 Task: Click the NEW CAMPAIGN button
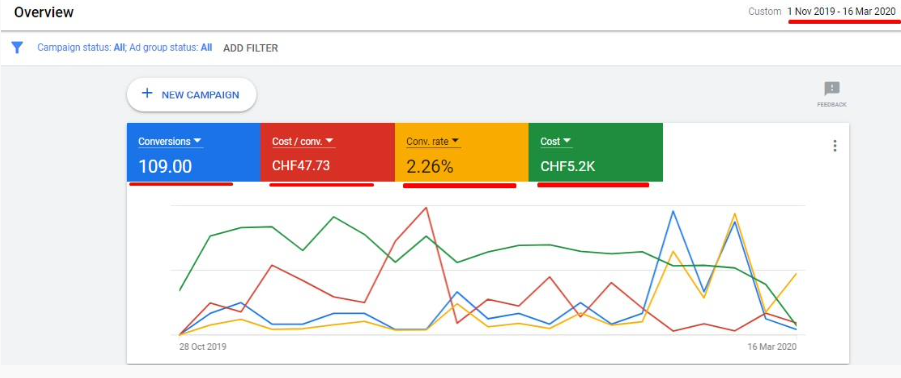coord(191,95)
